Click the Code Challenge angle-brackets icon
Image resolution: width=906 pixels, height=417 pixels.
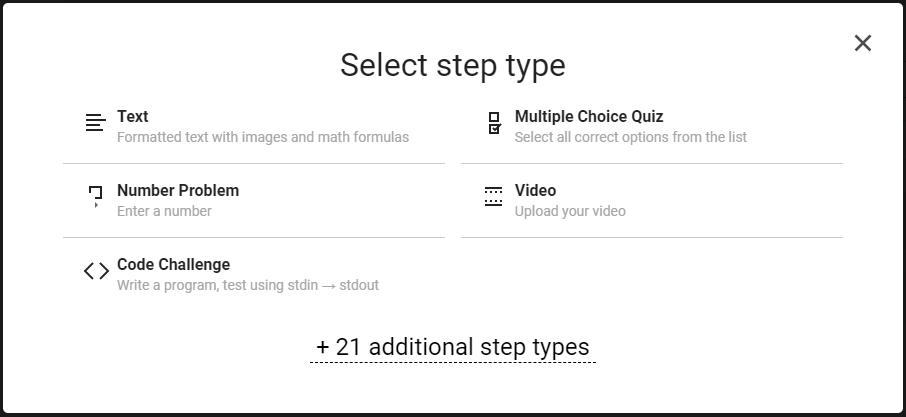[x=96, y=271]
